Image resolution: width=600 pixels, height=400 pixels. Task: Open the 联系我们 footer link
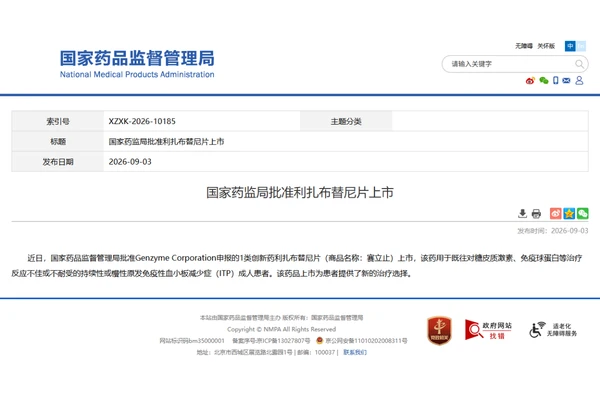coord(355,352)
